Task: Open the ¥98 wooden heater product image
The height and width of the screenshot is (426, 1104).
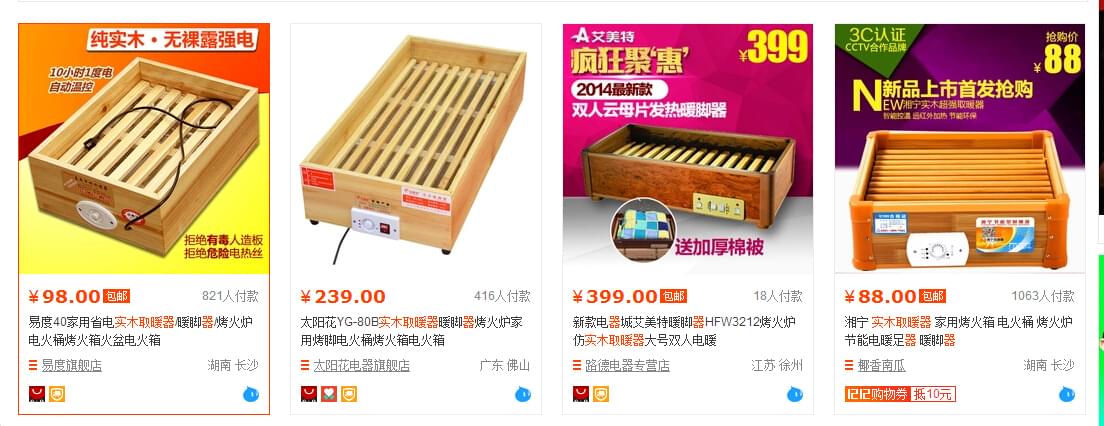Action: click(x=144, y=149)
